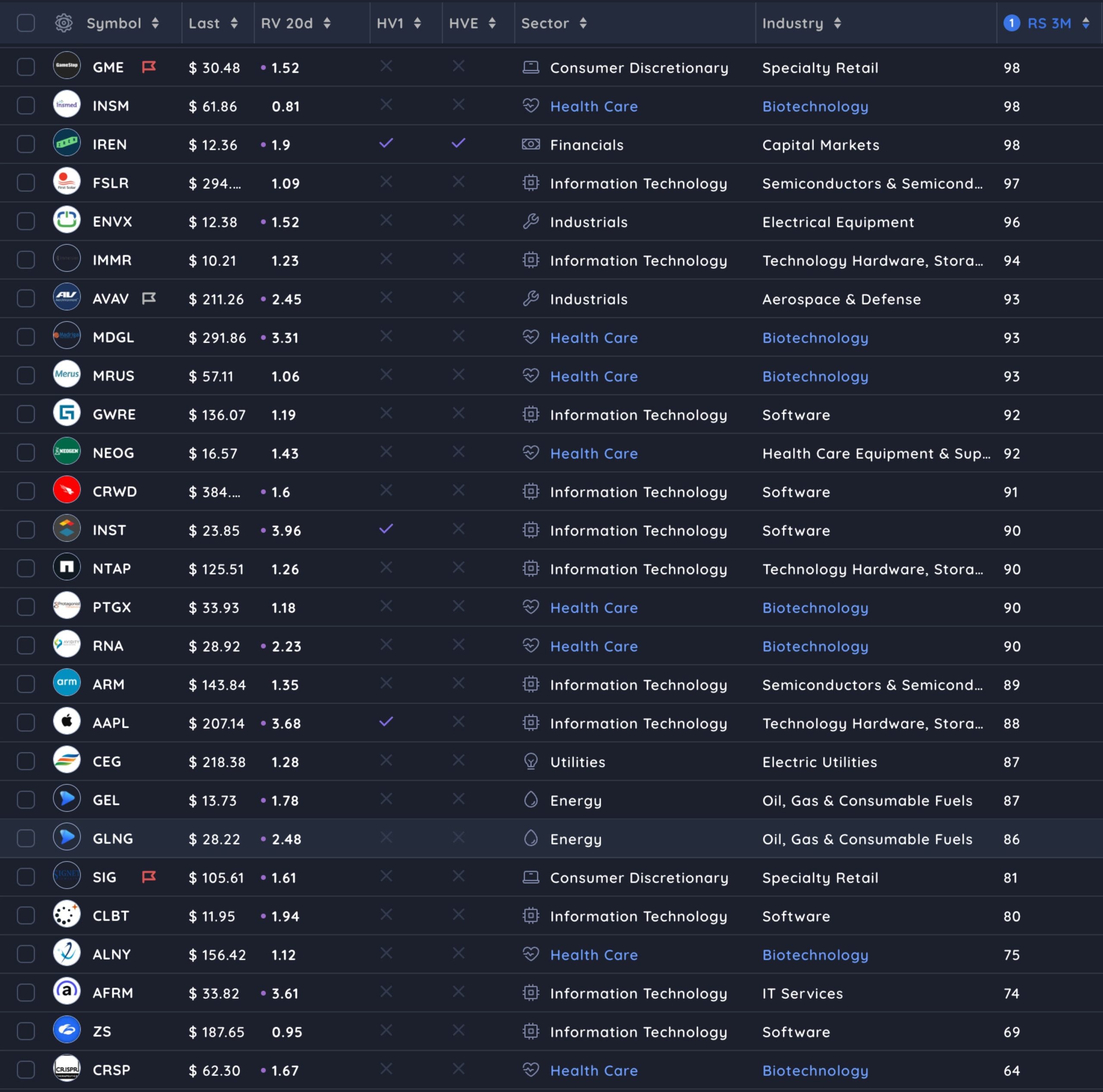Click the arm logo in ARM row
Screen dimensions: 1103x1092
click(67, 682)
